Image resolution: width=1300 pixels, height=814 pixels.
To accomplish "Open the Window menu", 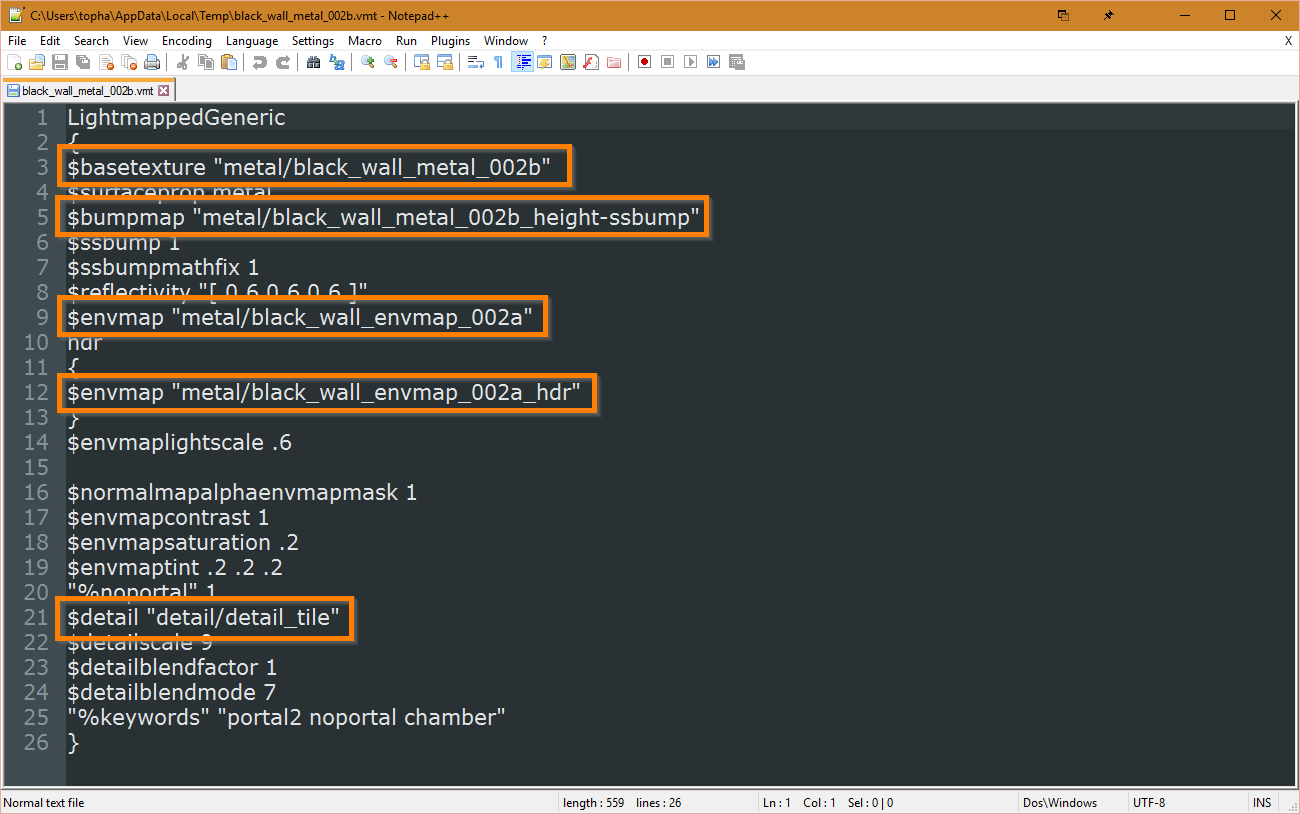I will tap(506, 41).
